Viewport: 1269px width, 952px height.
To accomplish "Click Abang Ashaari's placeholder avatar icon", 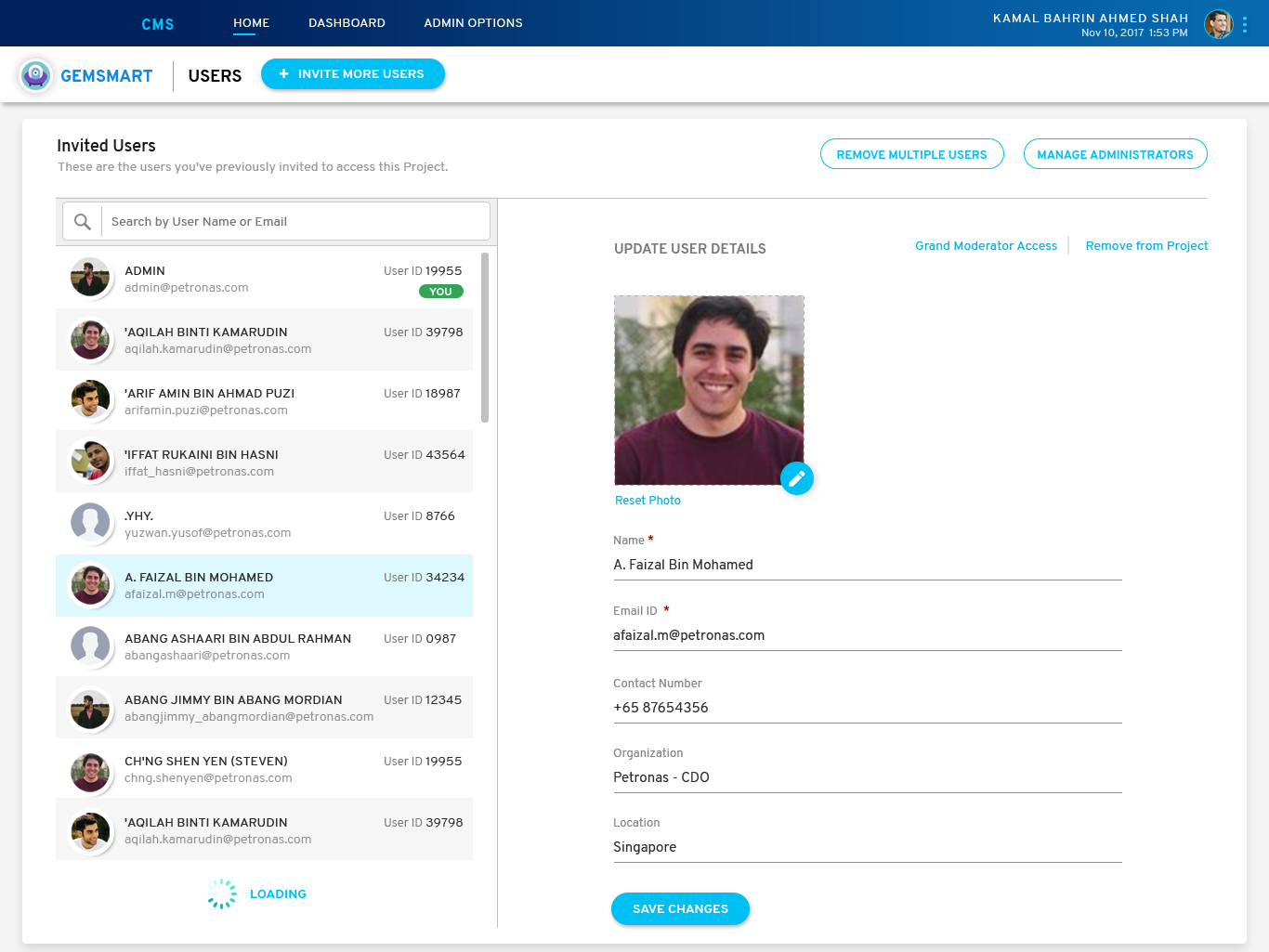I will click(x=90, y=646).
